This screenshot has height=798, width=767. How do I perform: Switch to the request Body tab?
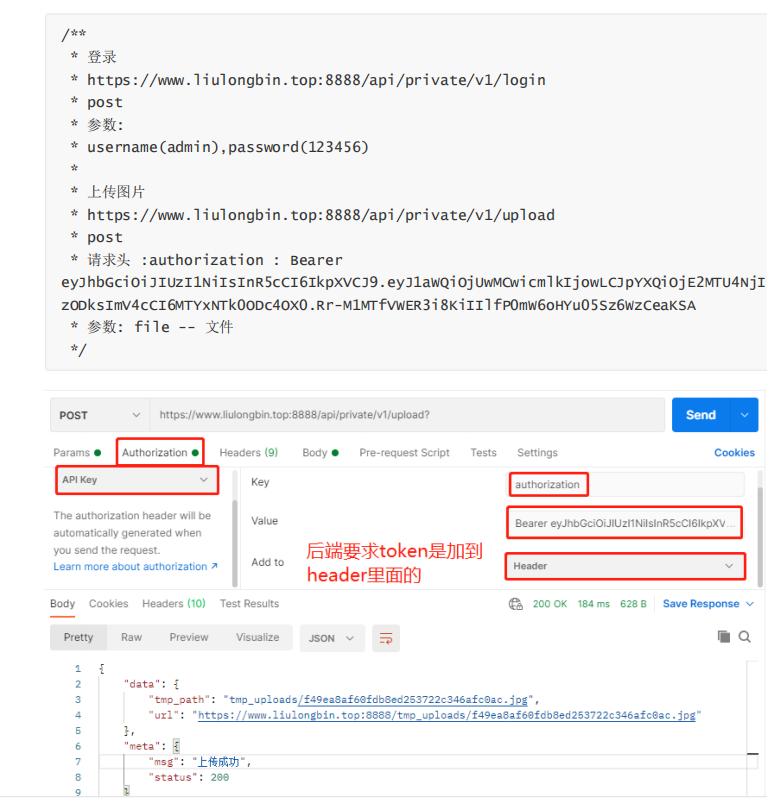[320, 452]
